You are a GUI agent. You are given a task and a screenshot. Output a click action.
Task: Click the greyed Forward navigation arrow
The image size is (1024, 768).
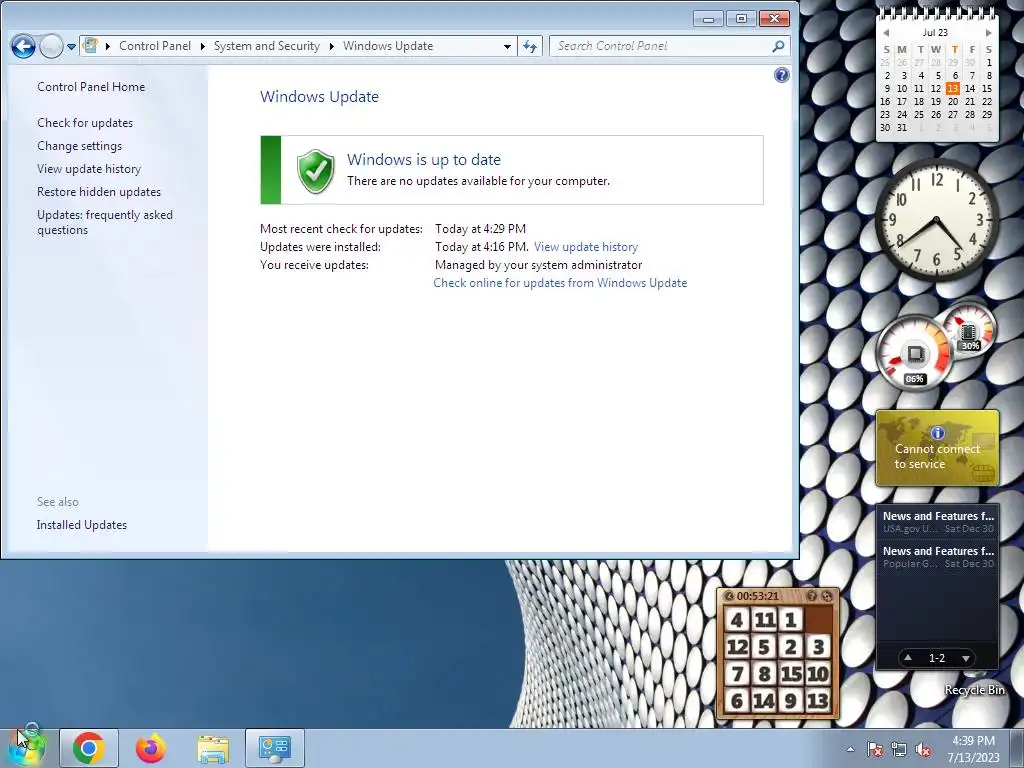click(x=51, y=46)
